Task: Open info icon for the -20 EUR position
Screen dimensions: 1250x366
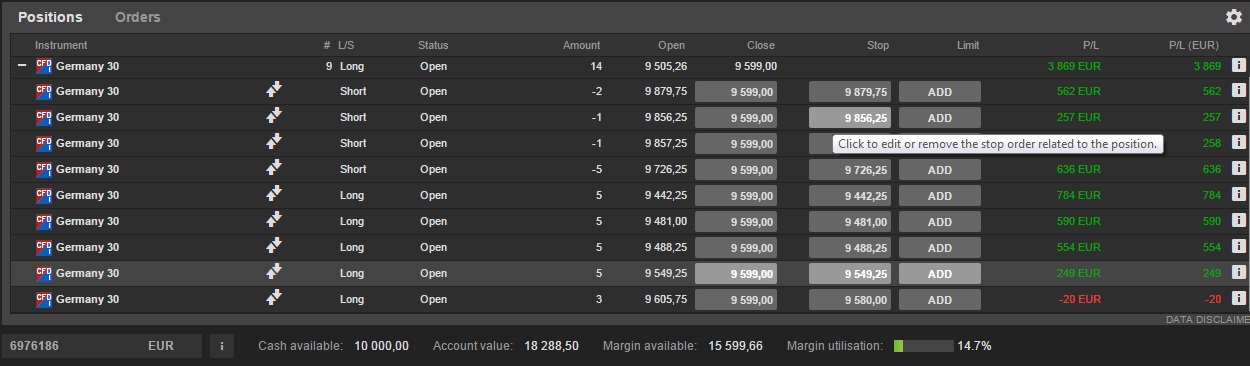Action: (x=1238, y=299)
